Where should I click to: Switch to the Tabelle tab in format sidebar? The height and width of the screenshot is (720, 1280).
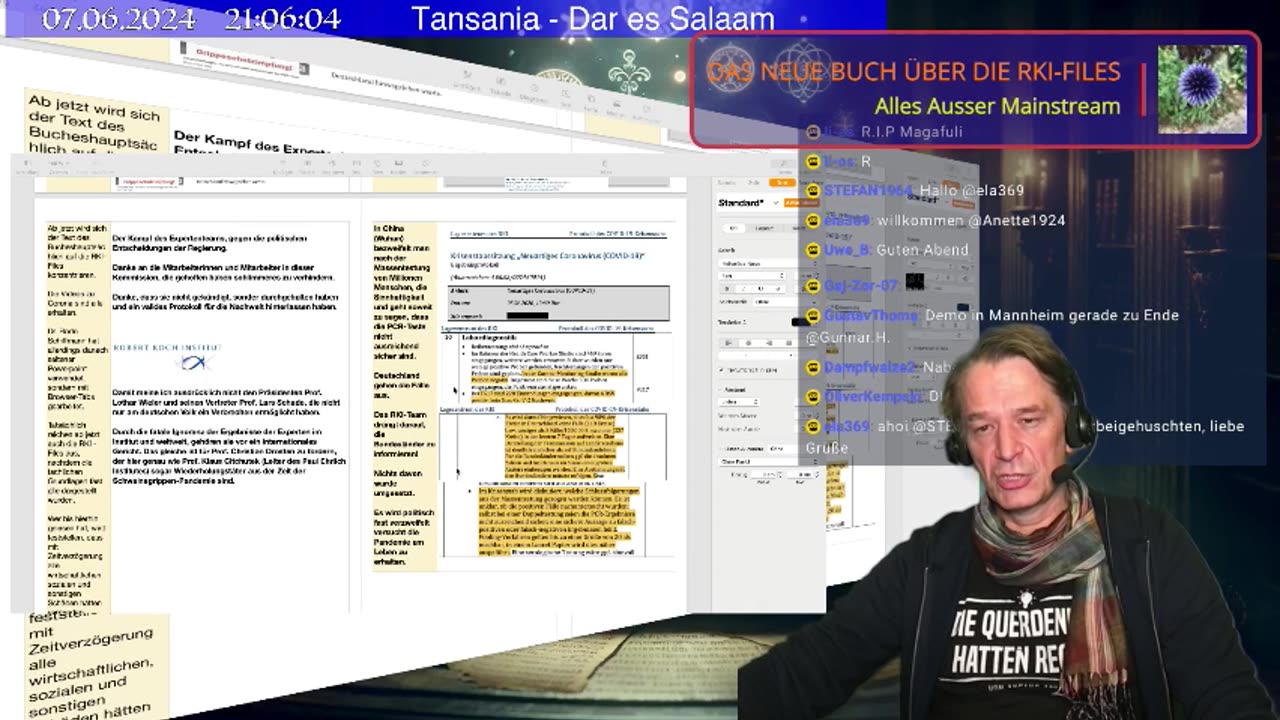(727, 182)
